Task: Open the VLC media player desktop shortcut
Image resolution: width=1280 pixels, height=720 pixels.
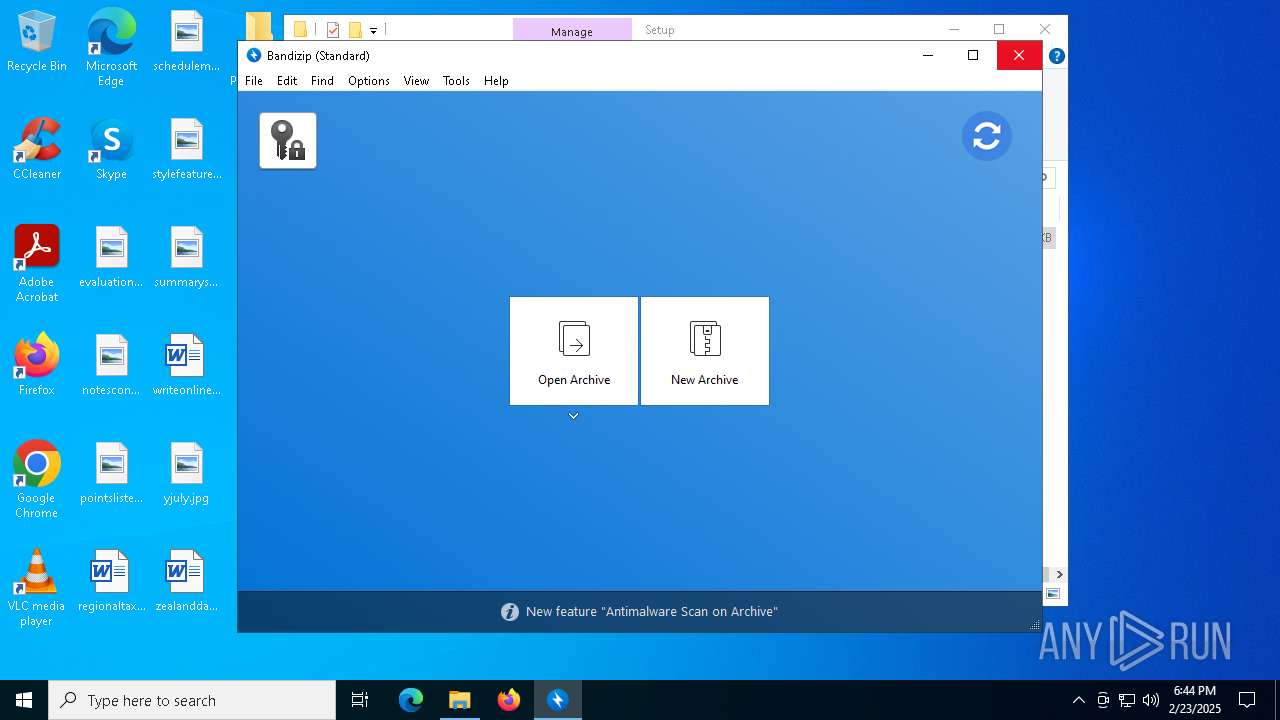Action: click(x=37, y=588)
